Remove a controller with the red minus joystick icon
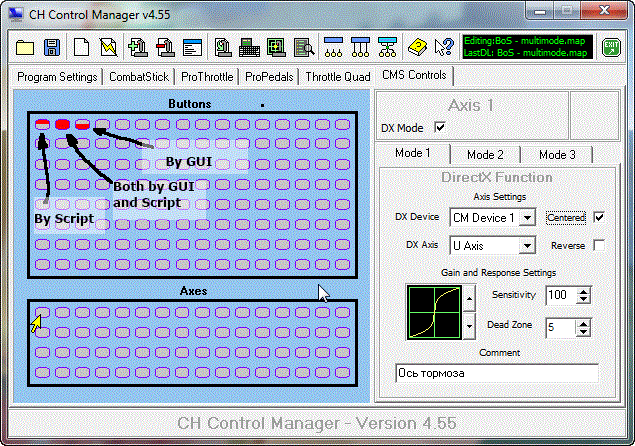 coord(165,47)
